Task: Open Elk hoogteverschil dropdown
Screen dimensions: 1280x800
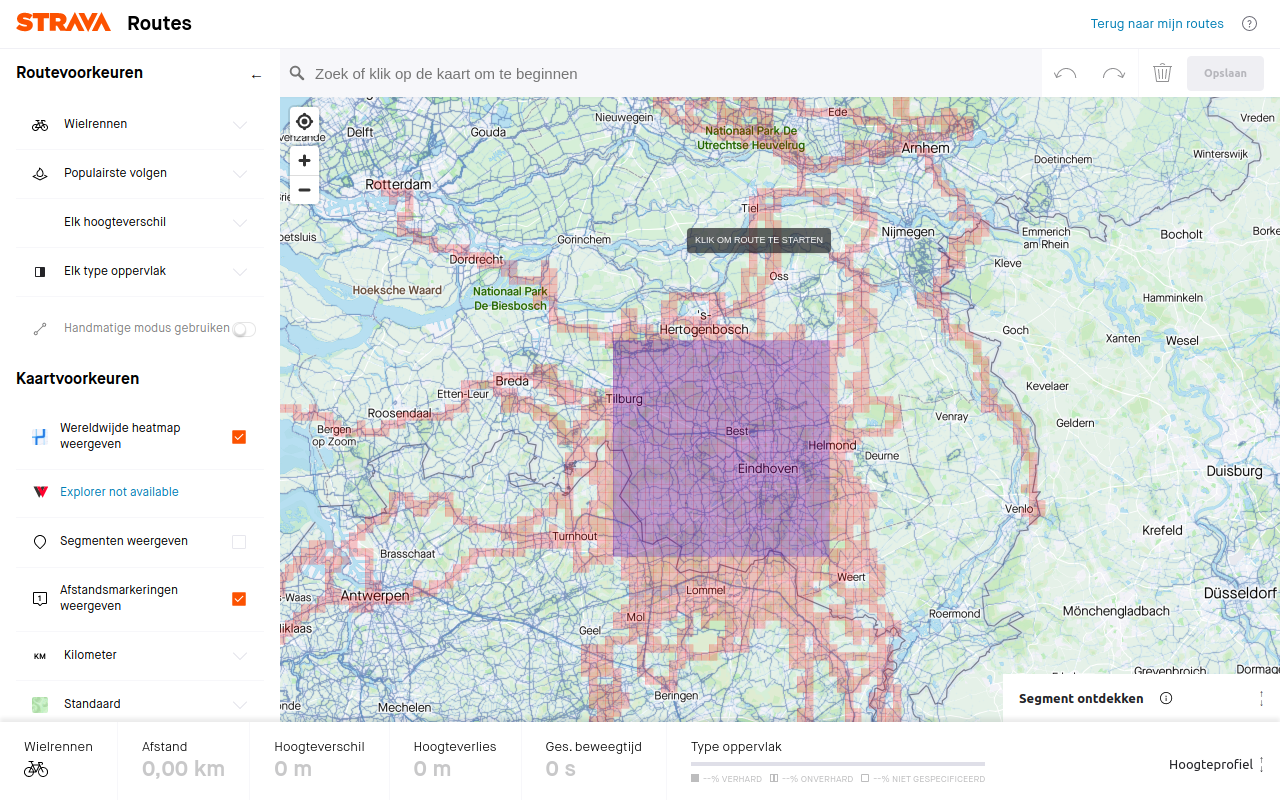Action: pos(140,223)
